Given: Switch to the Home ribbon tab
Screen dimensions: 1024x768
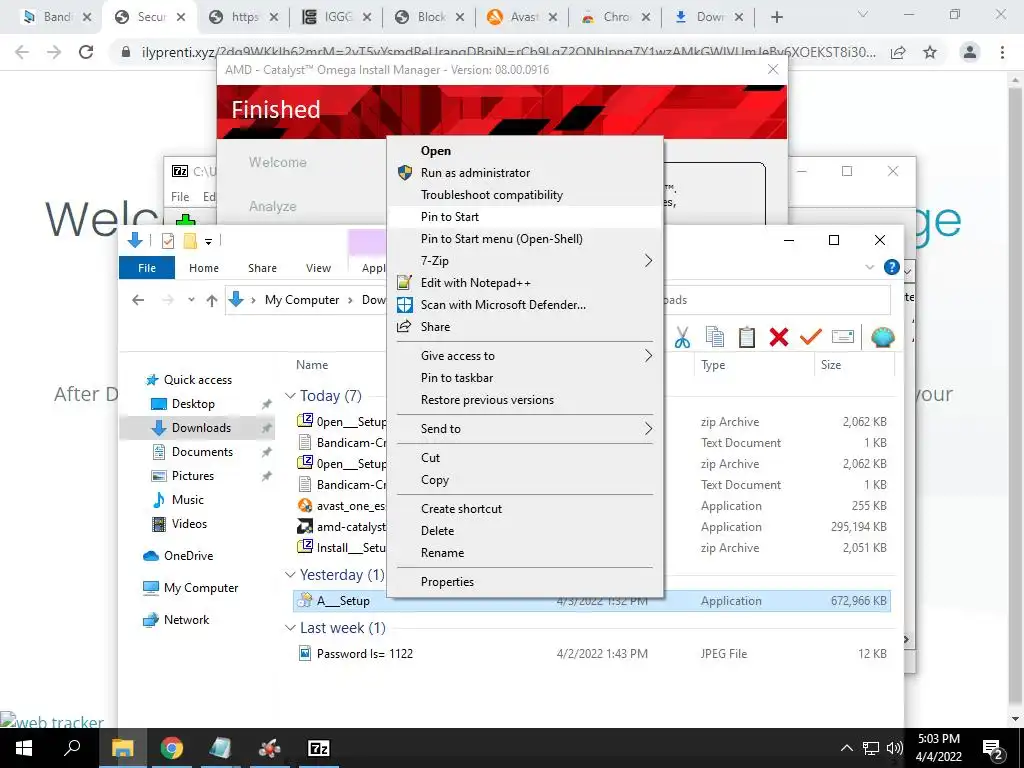Looking at the screenshot, I should point(204,268).
